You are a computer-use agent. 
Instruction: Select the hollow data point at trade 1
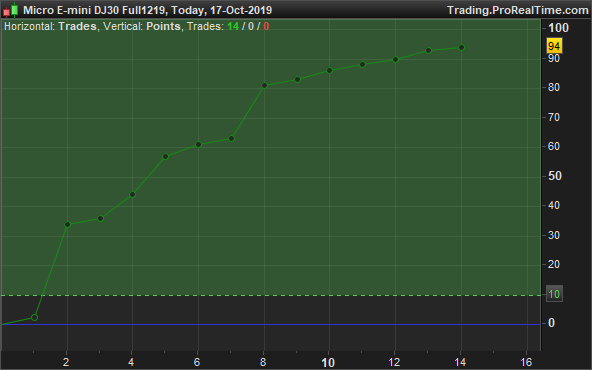pyautogui.click(x=34, y=318)
